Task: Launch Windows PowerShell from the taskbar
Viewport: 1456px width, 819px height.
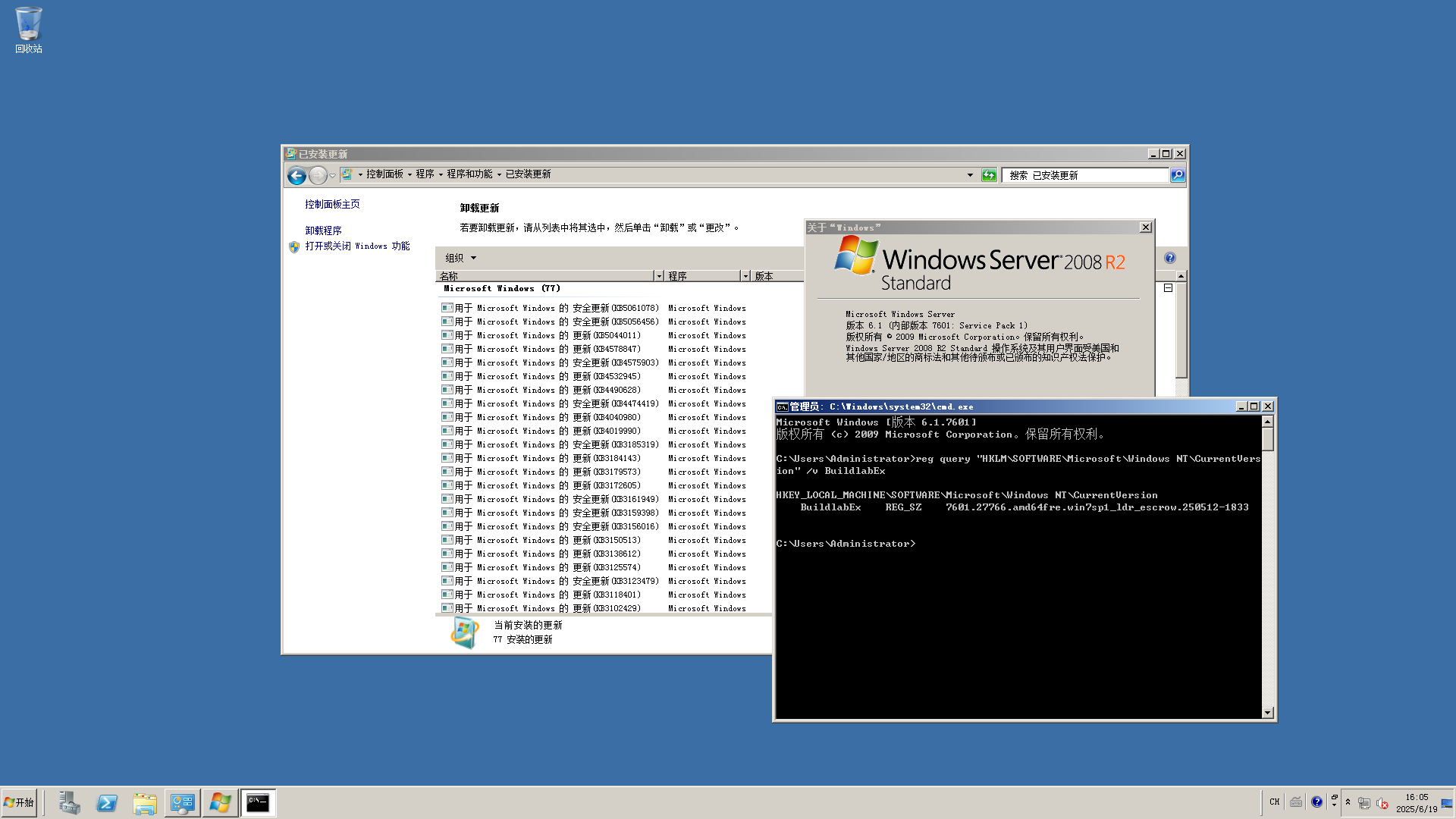Action: 107,802
